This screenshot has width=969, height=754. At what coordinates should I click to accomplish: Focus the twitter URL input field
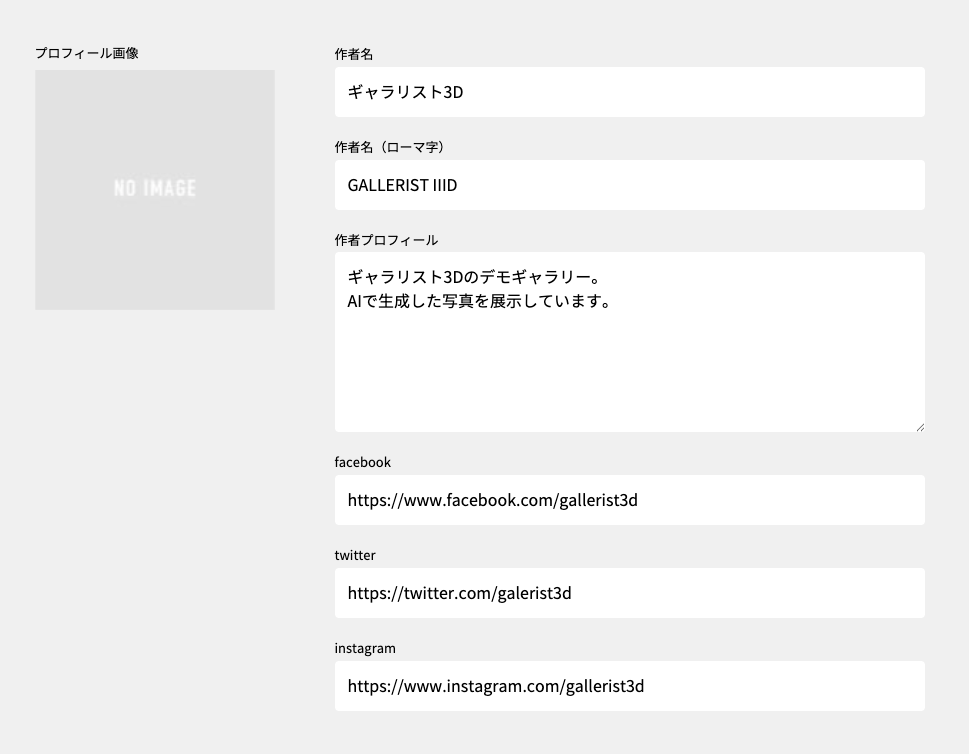click(x=630, y=593)
